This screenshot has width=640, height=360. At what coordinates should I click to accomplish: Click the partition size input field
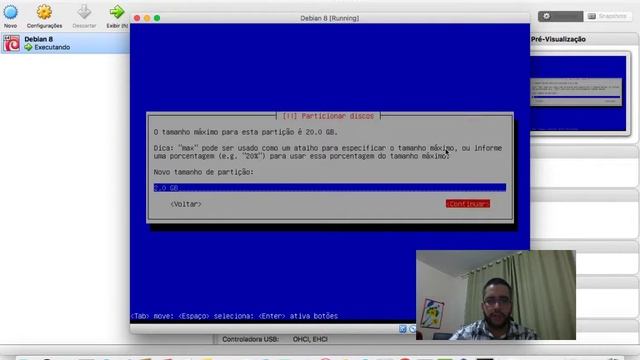[330, 188]
